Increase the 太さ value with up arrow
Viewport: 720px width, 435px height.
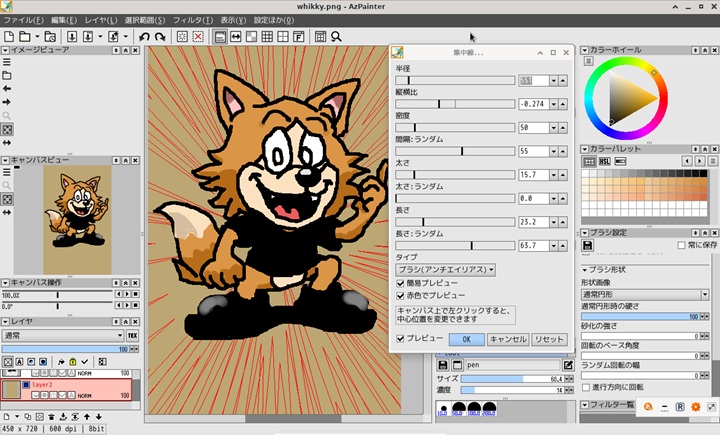(563, 175)
